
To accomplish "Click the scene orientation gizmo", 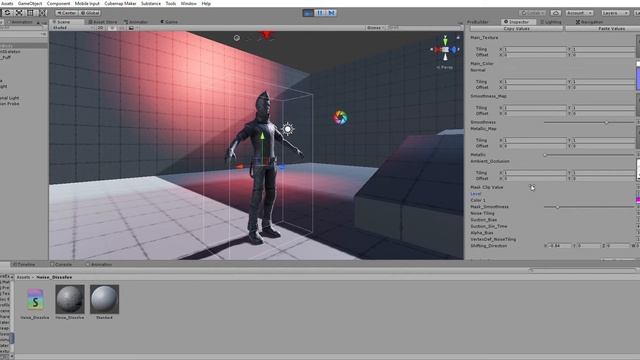I will pos(445,49).
